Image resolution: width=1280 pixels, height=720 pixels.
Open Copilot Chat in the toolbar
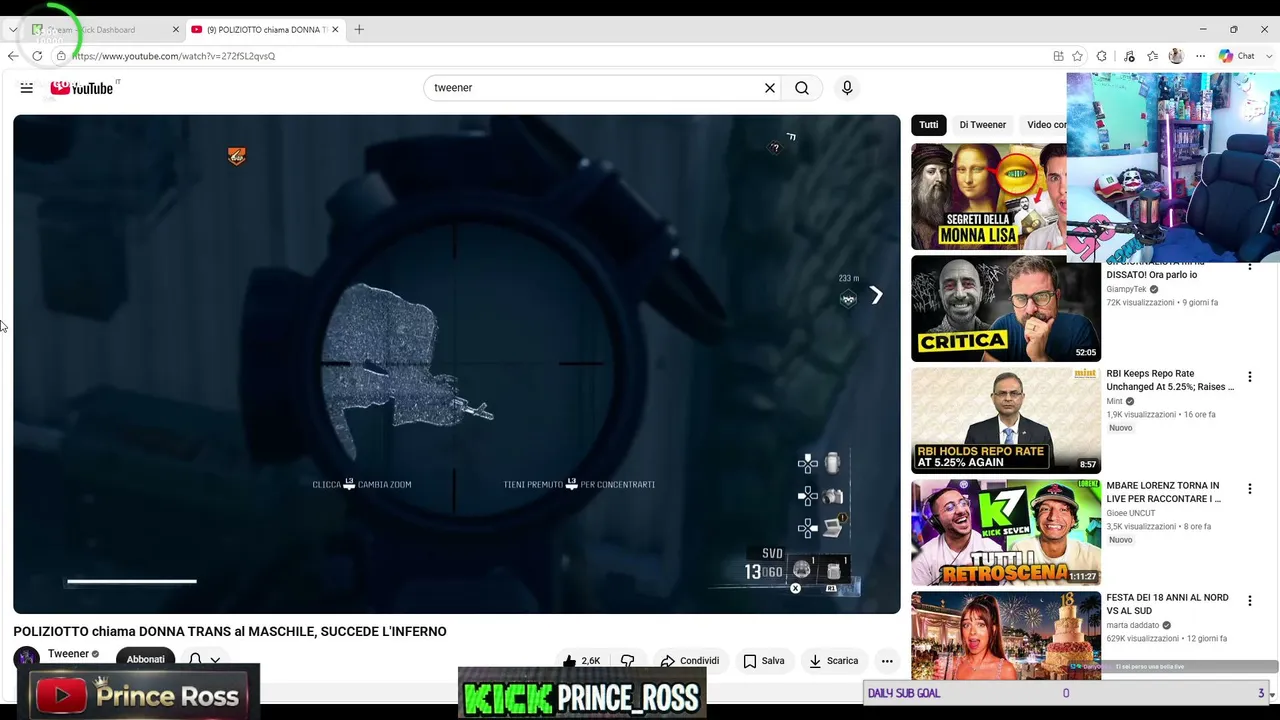[1236, 56]
